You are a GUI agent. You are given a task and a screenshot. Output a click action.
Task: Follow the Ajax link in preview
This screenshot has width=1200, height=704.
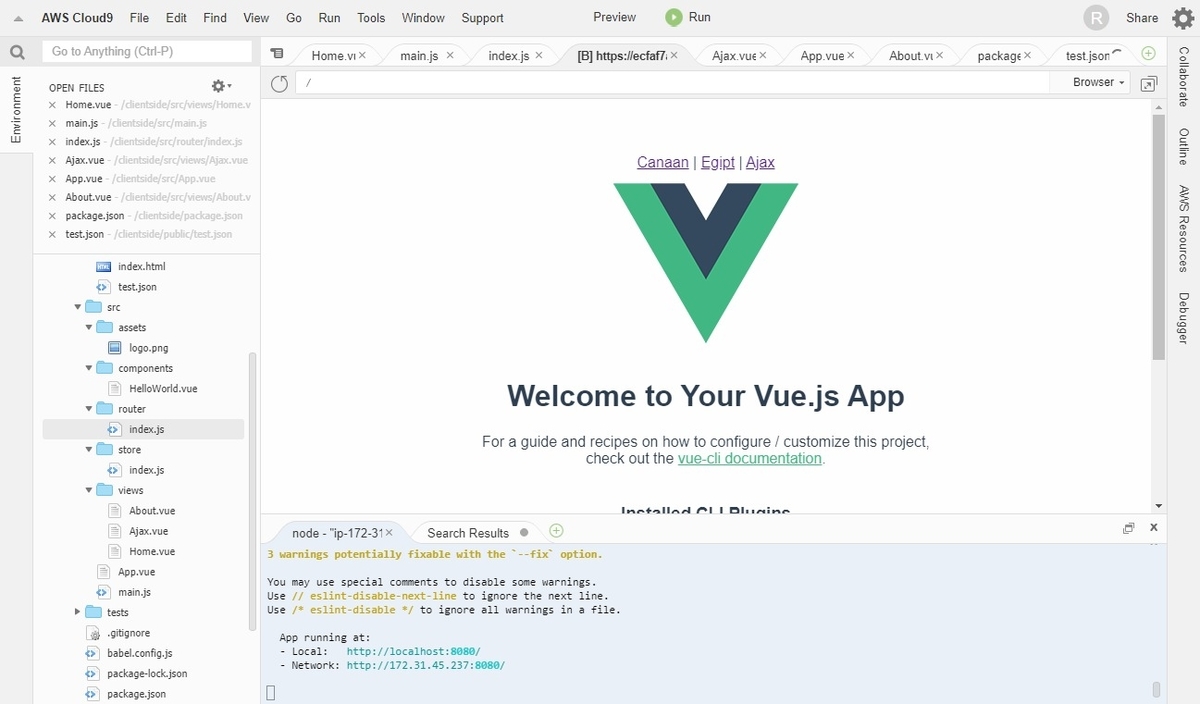coord(760,162)
